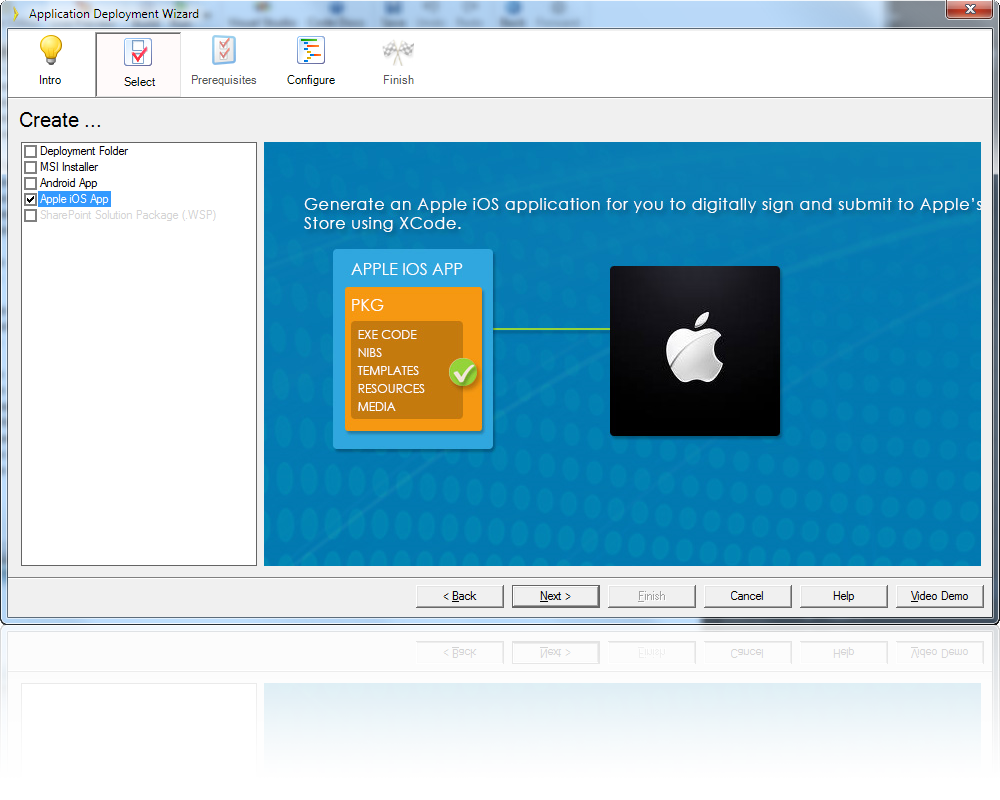Click the Finish checkered flags icon
The image size is (1000, 800).
click(x=398, y=52)
